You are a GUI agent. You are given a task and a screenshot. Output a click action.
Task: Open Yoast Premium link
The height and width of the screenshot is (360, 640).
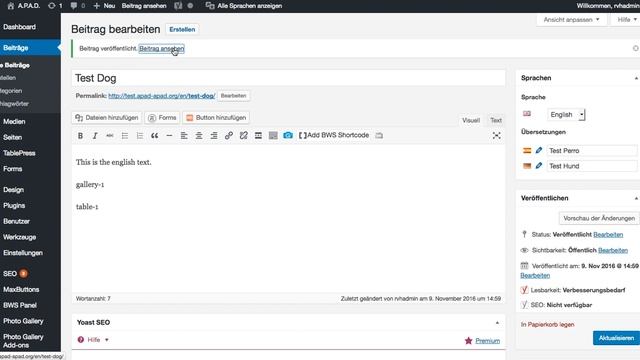point(487,341)
